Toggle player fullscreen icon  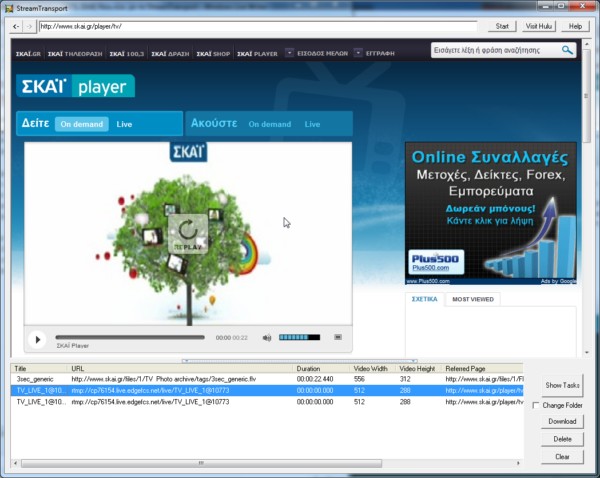pos(338,337)
